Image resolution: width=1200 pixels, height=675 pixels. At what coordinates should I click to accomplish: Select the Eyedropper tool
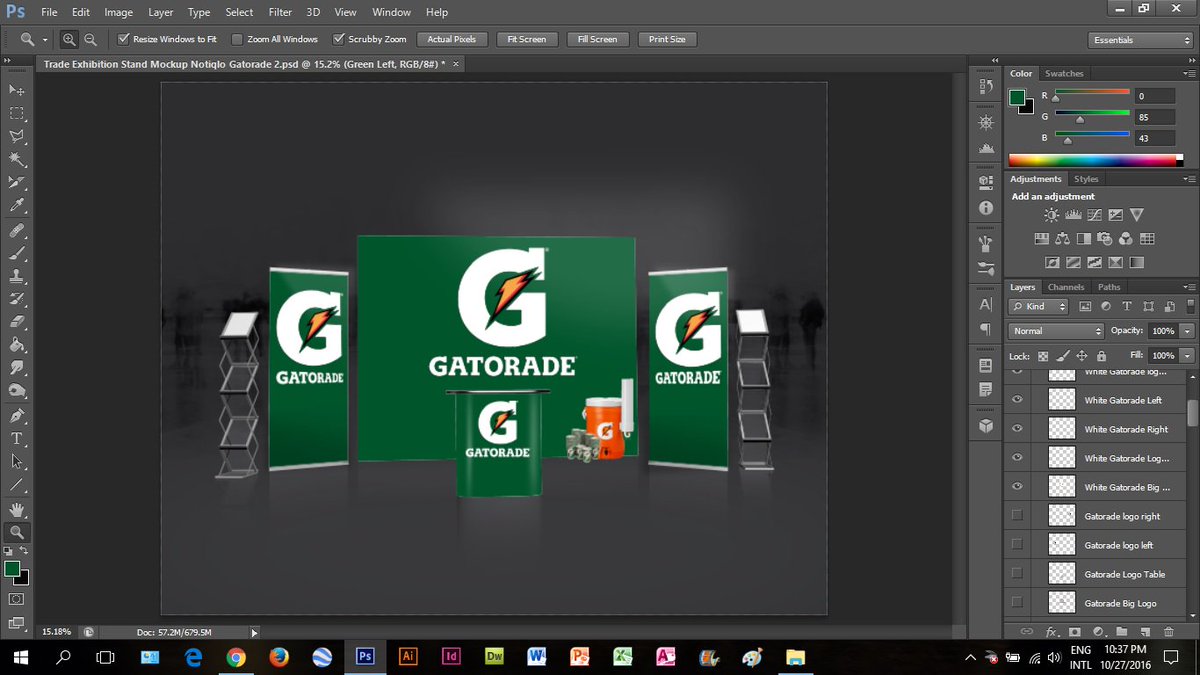16,206
